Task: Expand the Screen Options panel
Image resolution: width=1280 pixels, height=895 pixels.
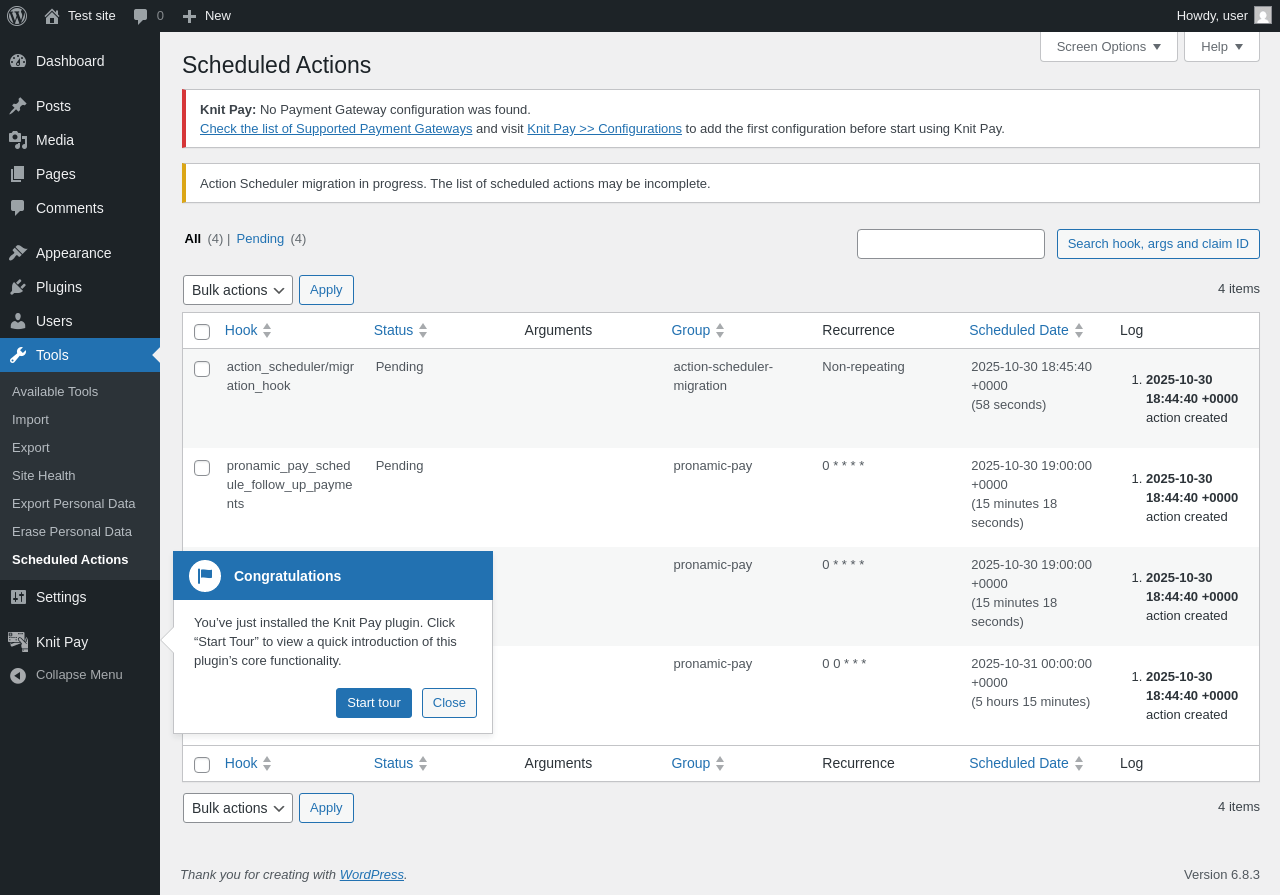Action: pyautogui.click(x=1108, y=47)
